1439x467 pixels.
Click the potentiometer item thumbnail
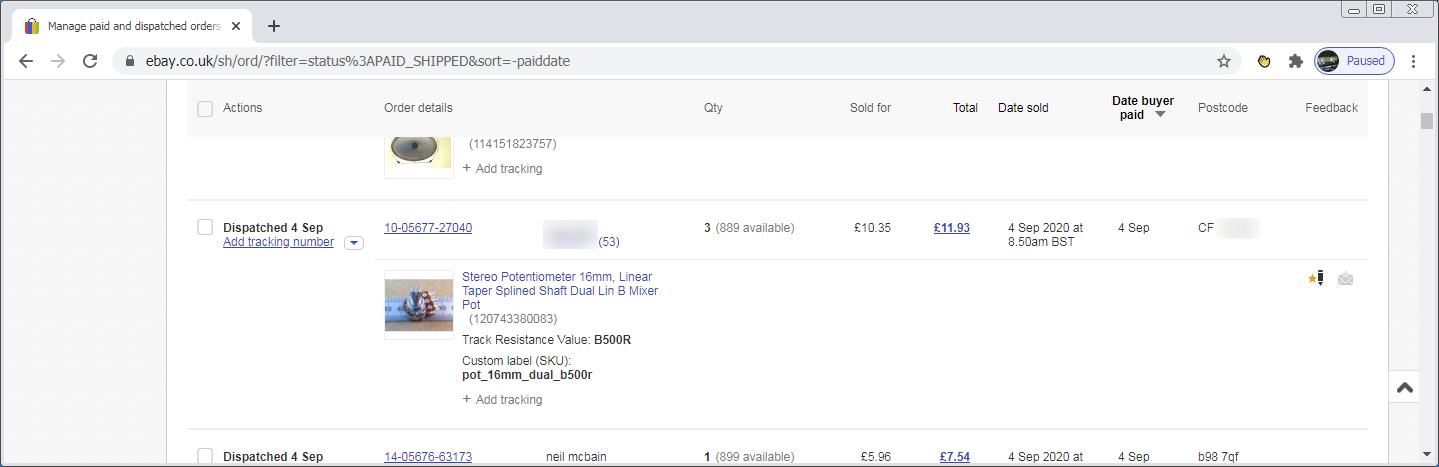tap(419, 305)
